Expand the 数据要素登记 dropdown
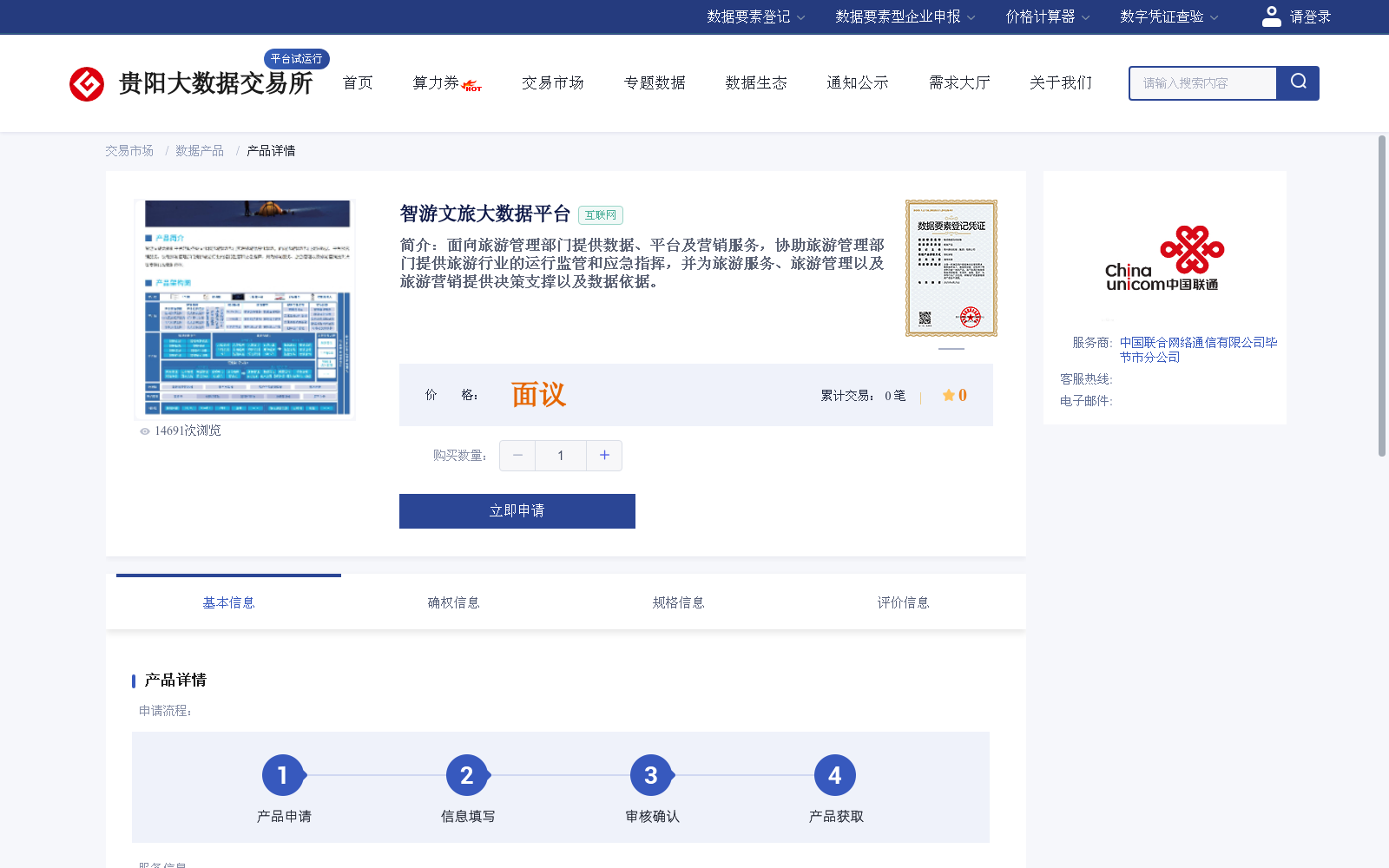 click(x=755, y=16)
